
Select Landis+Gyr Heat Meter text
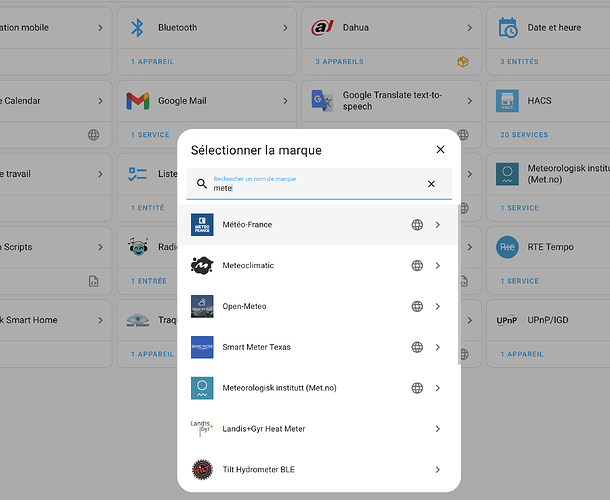point(264,429)
